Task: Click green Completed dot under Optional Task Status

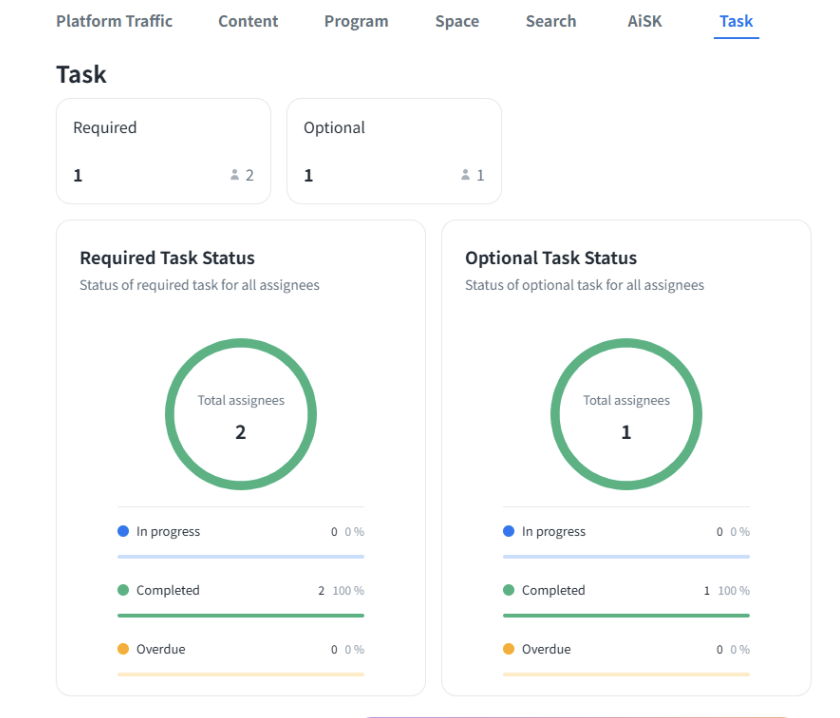Action: coord(509,590)
